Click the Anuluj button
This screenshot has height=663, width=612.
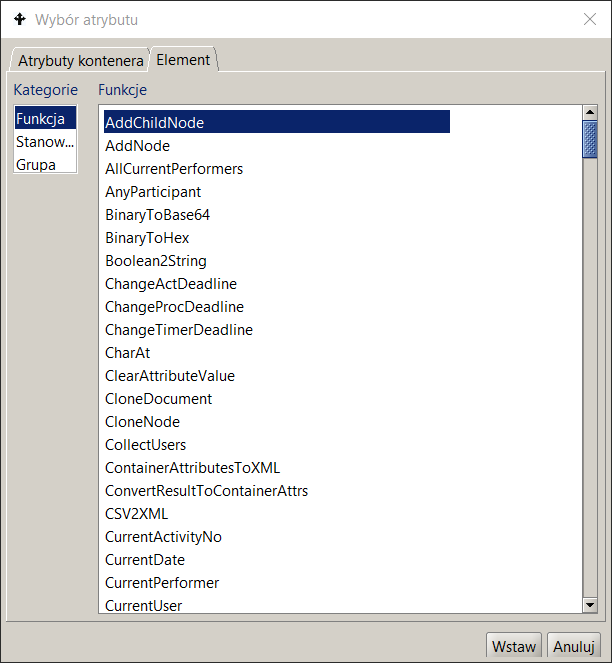coord(575,646)
